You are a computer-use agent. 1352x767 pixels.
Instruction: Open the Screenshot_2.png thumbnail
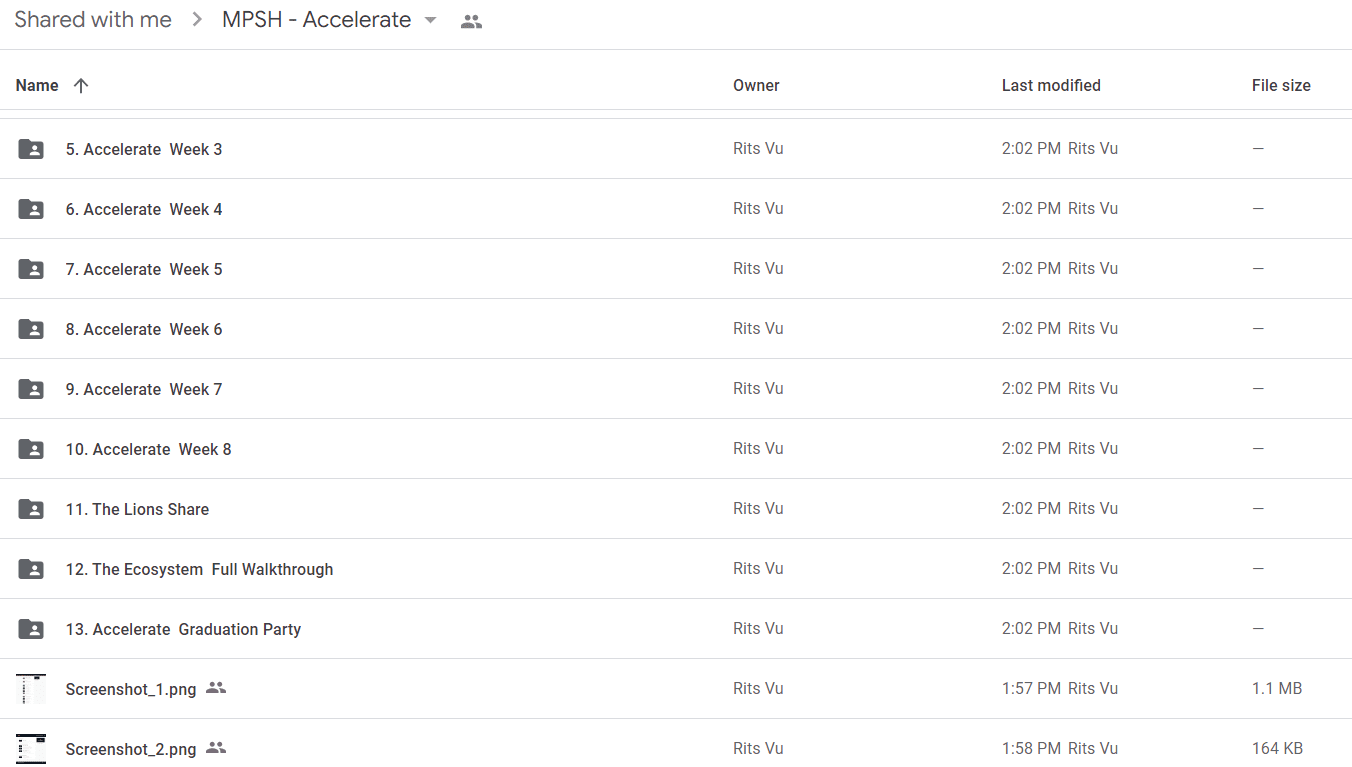[31, 749]
